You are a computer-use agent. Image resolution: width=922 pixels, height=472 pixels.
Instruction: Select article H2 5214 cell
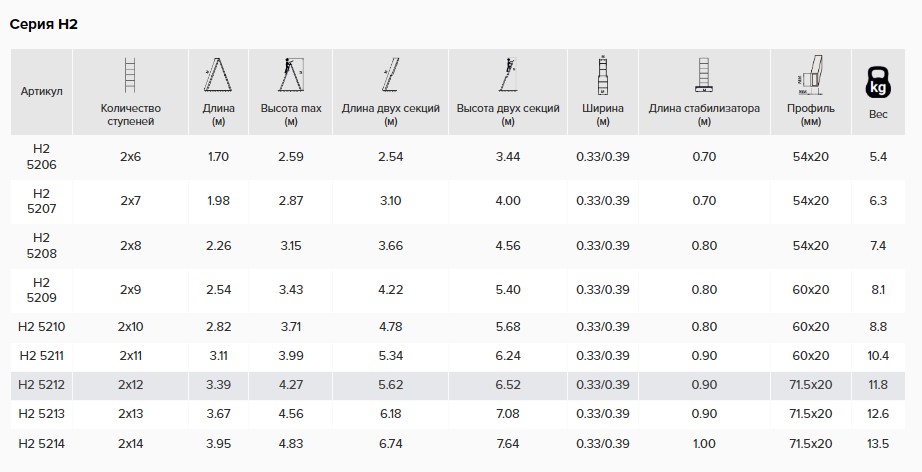[x=42, y=444]
